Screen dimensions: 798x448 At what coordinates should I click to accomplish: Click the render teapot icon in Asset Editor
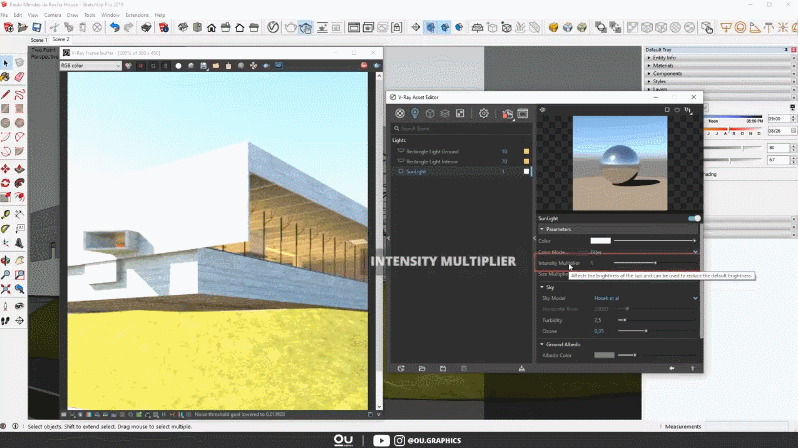coord(507,114)
